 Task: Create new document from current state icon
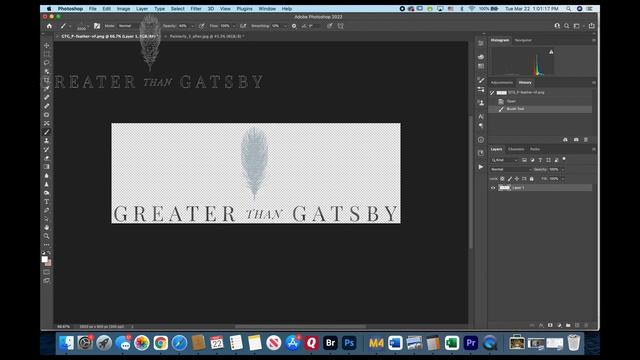[x=565, y=140]
